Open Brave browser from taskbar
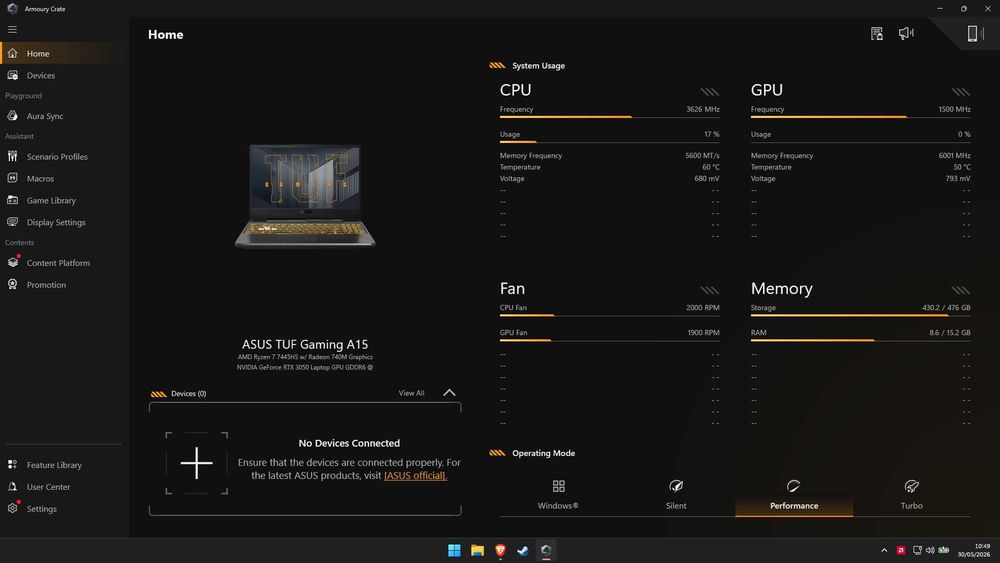Screen dimensions: 1000x563 tap(500, 550)
